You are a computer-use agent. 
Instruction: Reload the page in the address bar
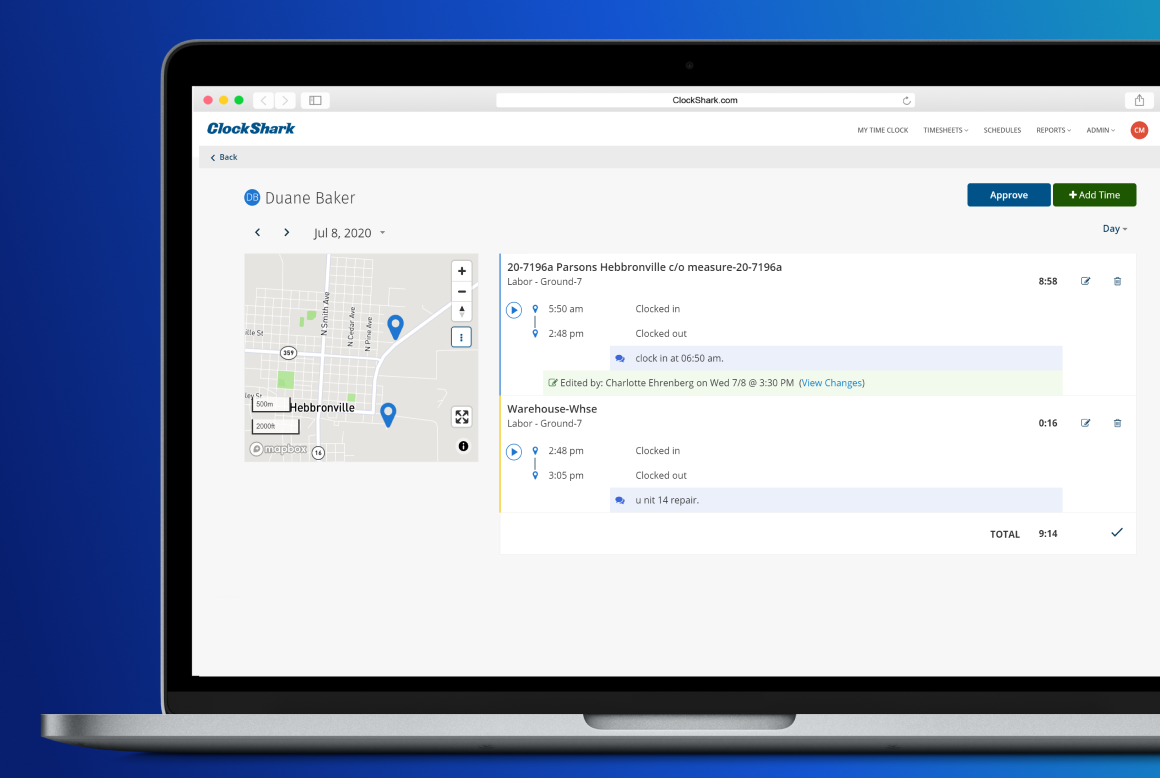906,101
